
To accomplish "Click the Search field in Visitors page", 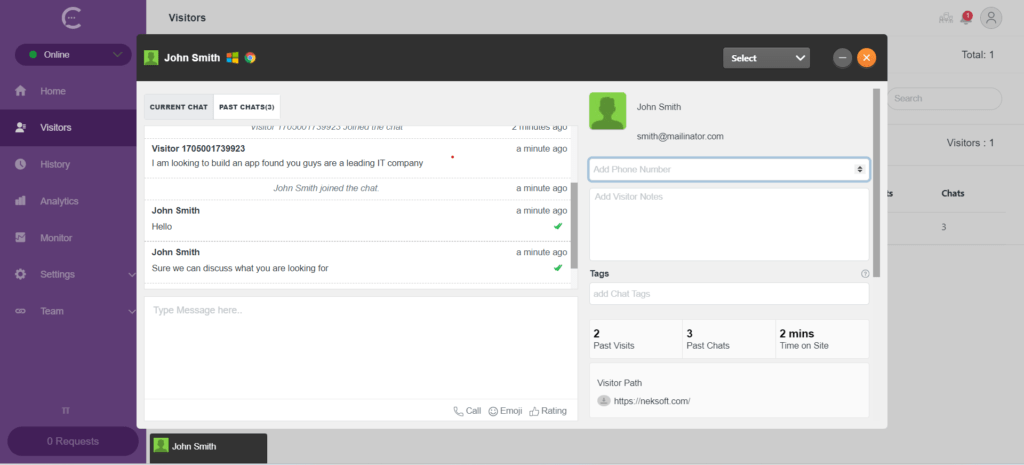I will [944, 99].
